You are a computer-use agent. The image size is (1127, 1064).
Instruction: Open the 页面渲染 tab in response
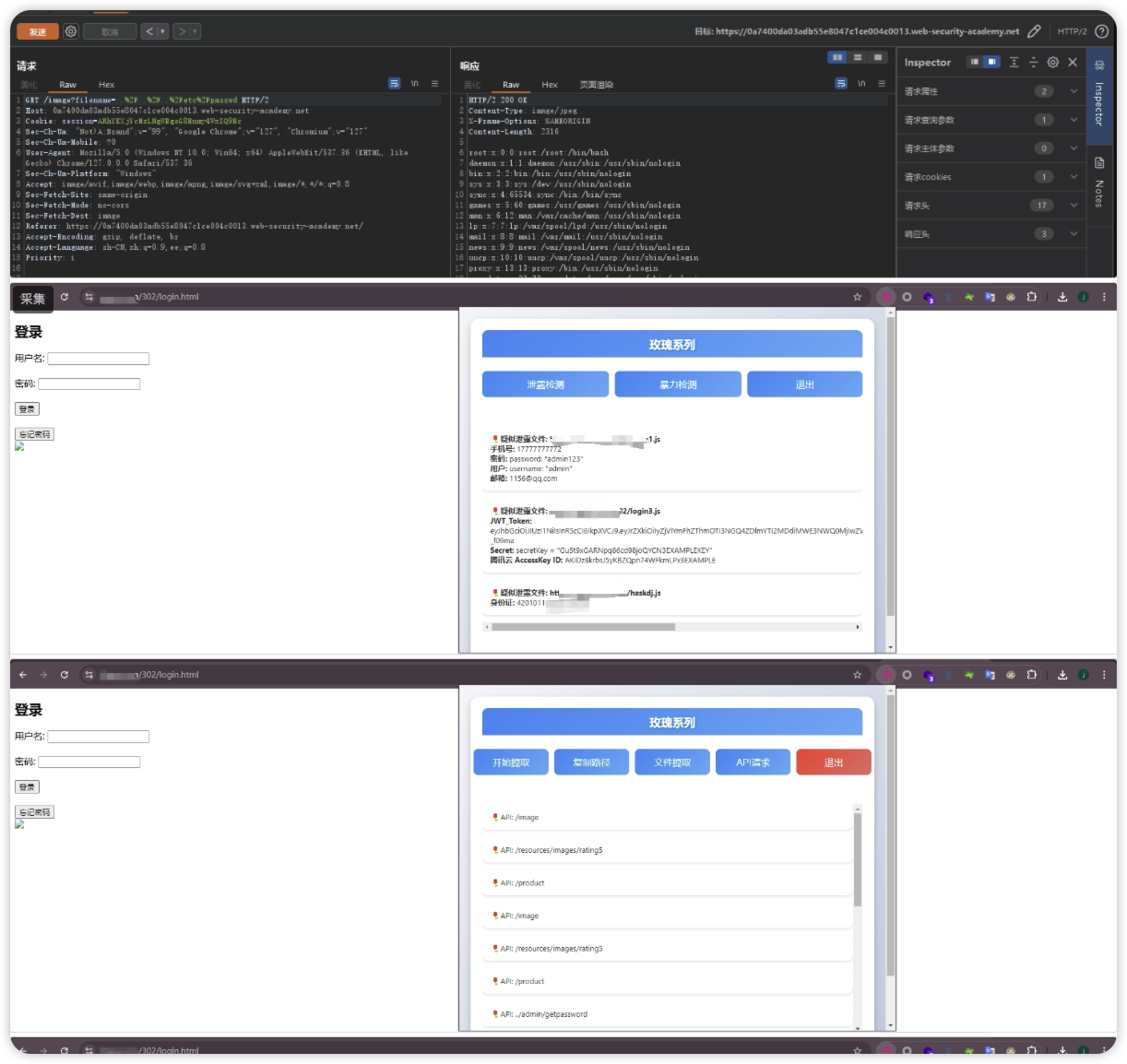(x=596, y=85)
